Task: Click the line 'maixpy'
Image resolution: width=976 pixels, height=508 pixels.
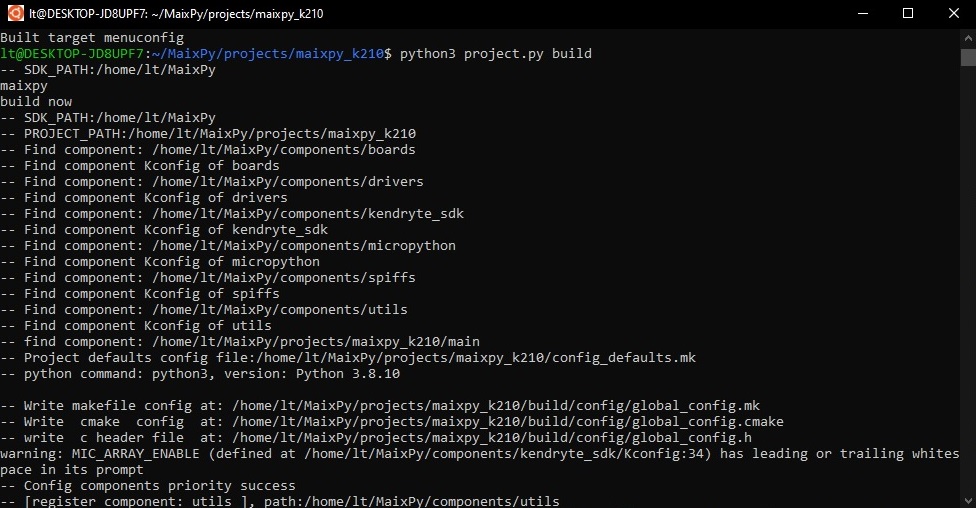Action: pyautogui.click(x=24, y=86)
